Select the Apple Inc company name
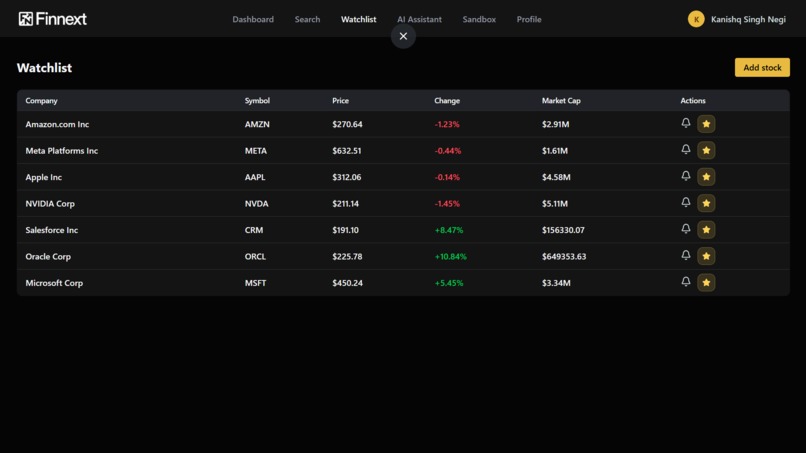806x453 pixels. click(44, 177)
